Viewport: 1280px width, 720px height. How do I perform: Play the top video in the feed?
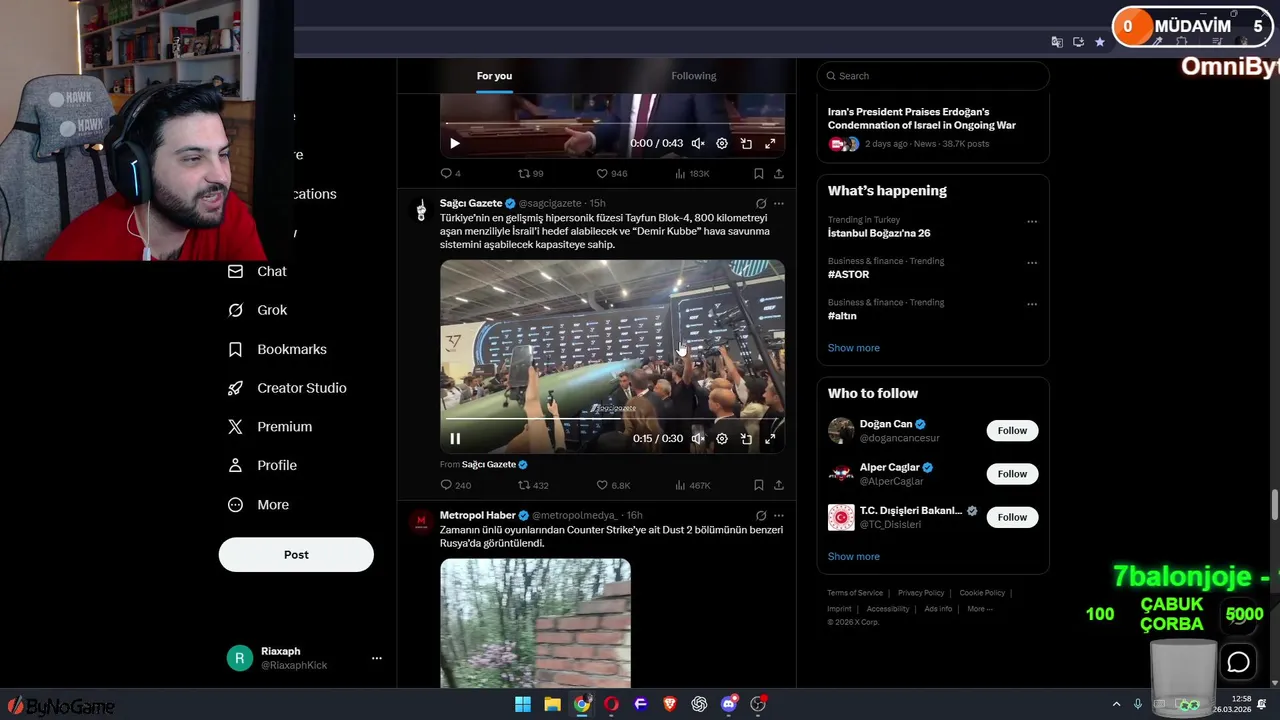coord(455,143)
